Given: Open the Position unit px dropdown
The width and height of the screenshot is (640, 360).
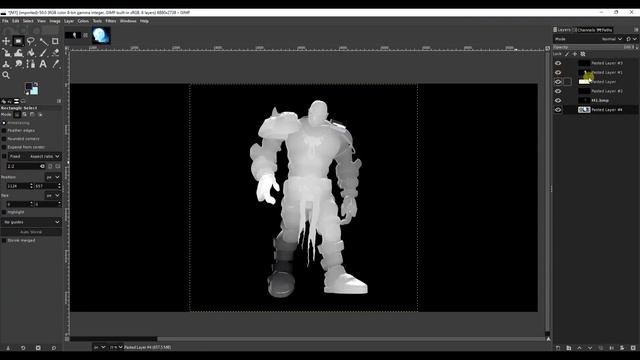Looking at the screenshot, I should 53,177.
